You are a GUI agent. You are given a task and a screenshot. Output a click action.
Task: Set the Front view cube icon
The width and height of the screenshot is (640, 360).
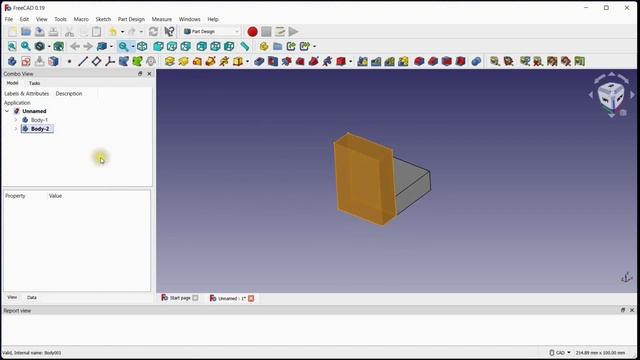click(x=158, y=46)
